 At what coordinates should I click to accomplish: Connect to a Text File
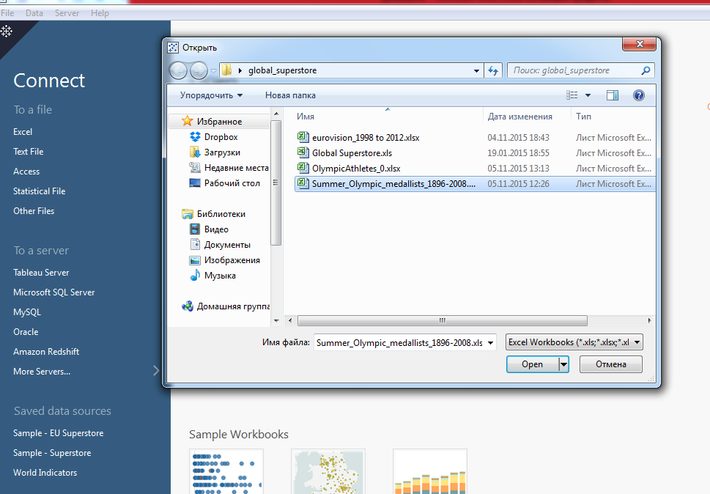click(x=28, y=152)
